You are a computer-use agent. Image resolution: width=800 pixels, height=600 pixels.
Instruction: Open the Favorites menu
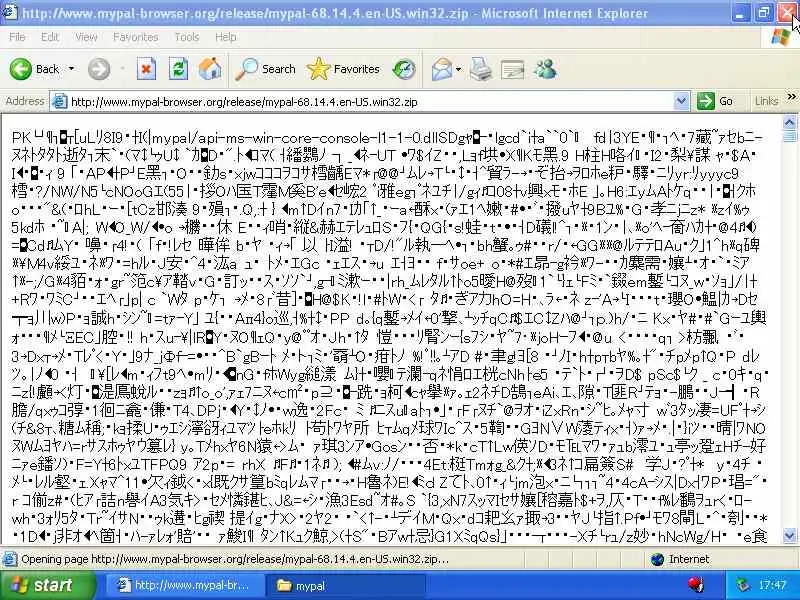coord(135,37)
